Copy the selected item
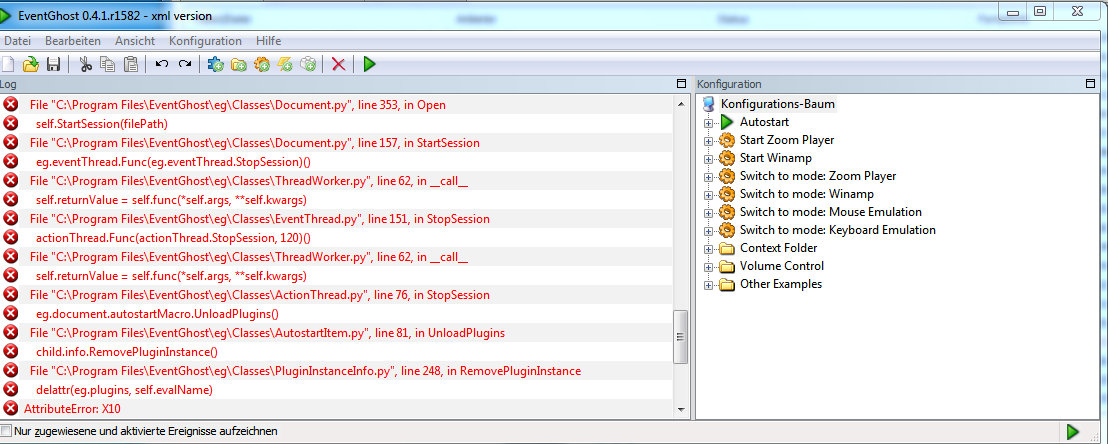Screen dimensions: 1108x444 tap(107, 64)
